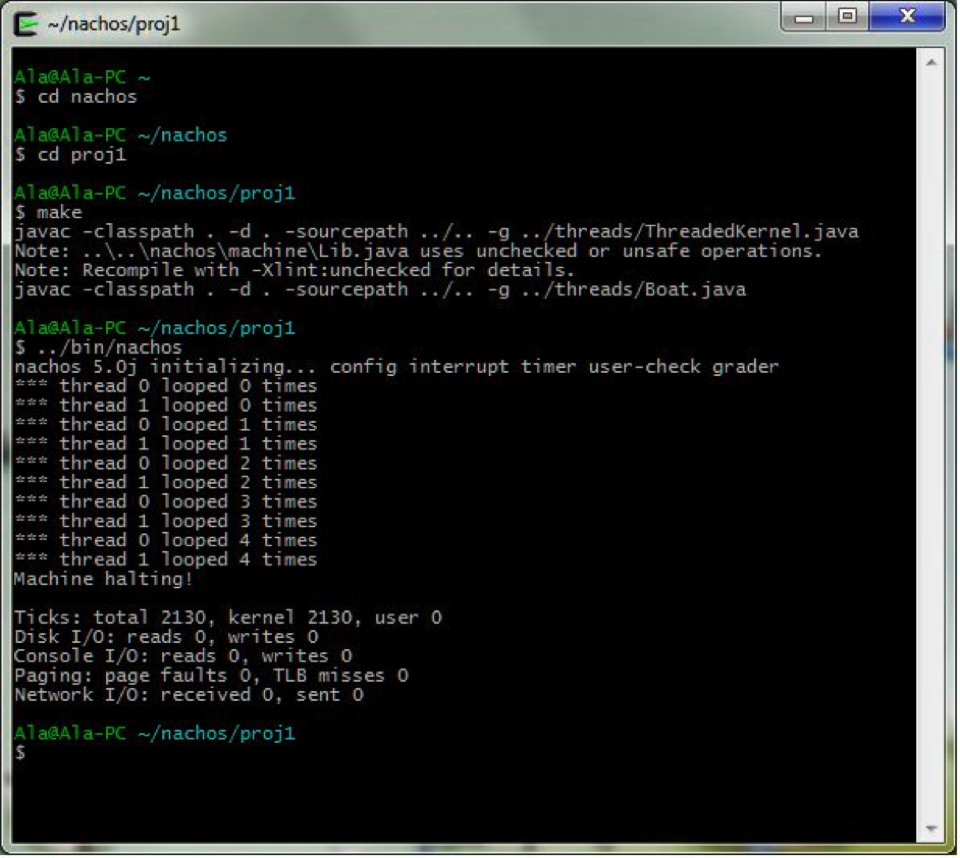Click the scrollbar up arrow
The image size is (960, 858).
click(x=931, y=61)
